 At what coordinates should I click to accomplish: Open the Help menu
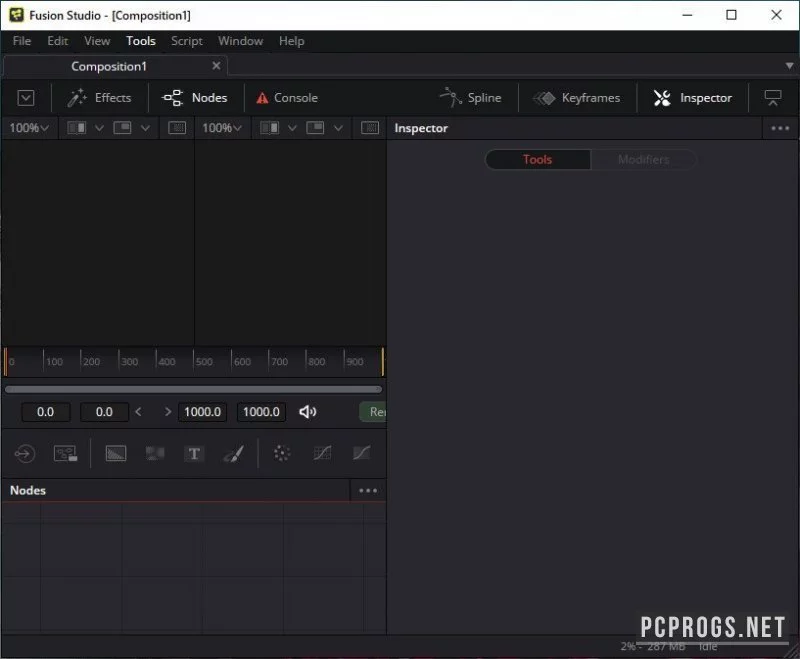coord(291,41)
